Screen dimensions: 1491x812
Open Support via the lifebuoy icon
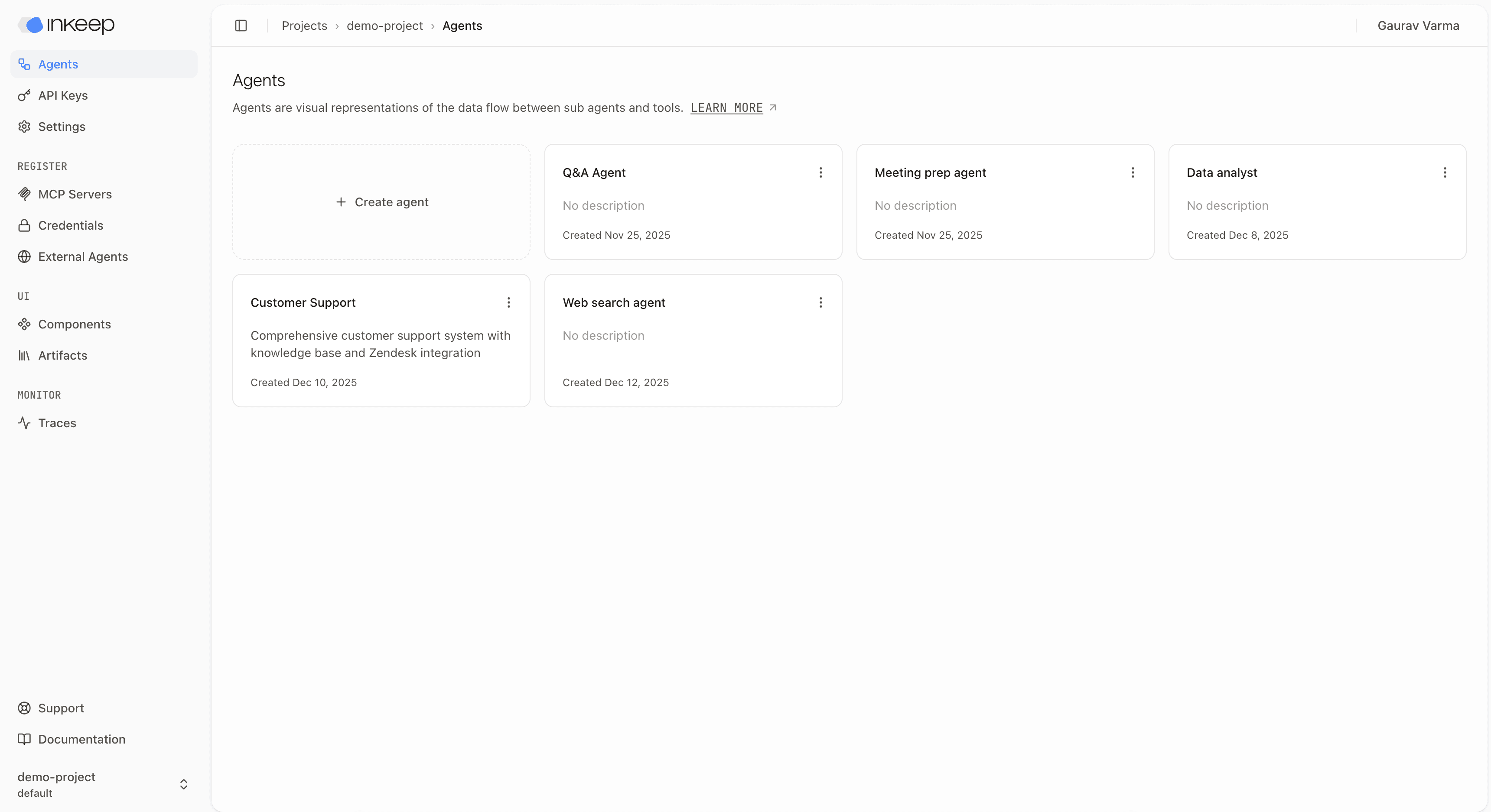tap(24, 708)
